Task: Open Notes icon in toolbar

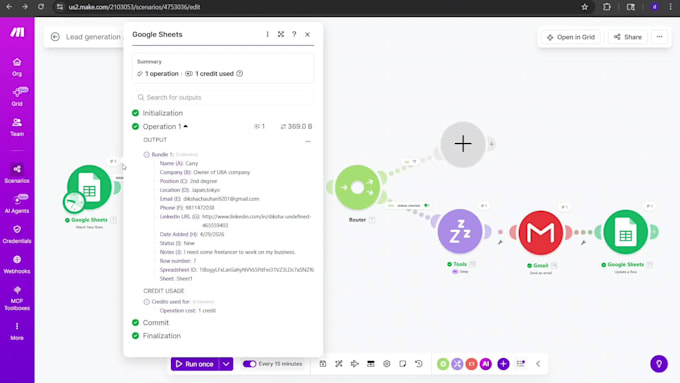Action: click(402, 364)
